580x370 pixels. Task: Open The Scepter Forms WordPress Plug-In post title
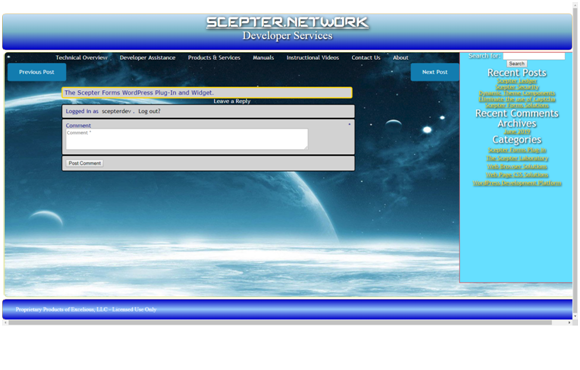pyautogui.click(x=139, y=92)
